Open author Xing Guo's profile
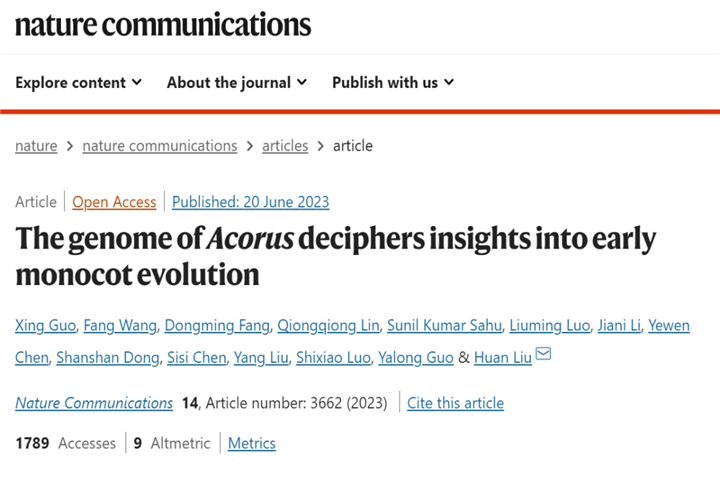The image size is (720, 480). [x=45, y=326]
